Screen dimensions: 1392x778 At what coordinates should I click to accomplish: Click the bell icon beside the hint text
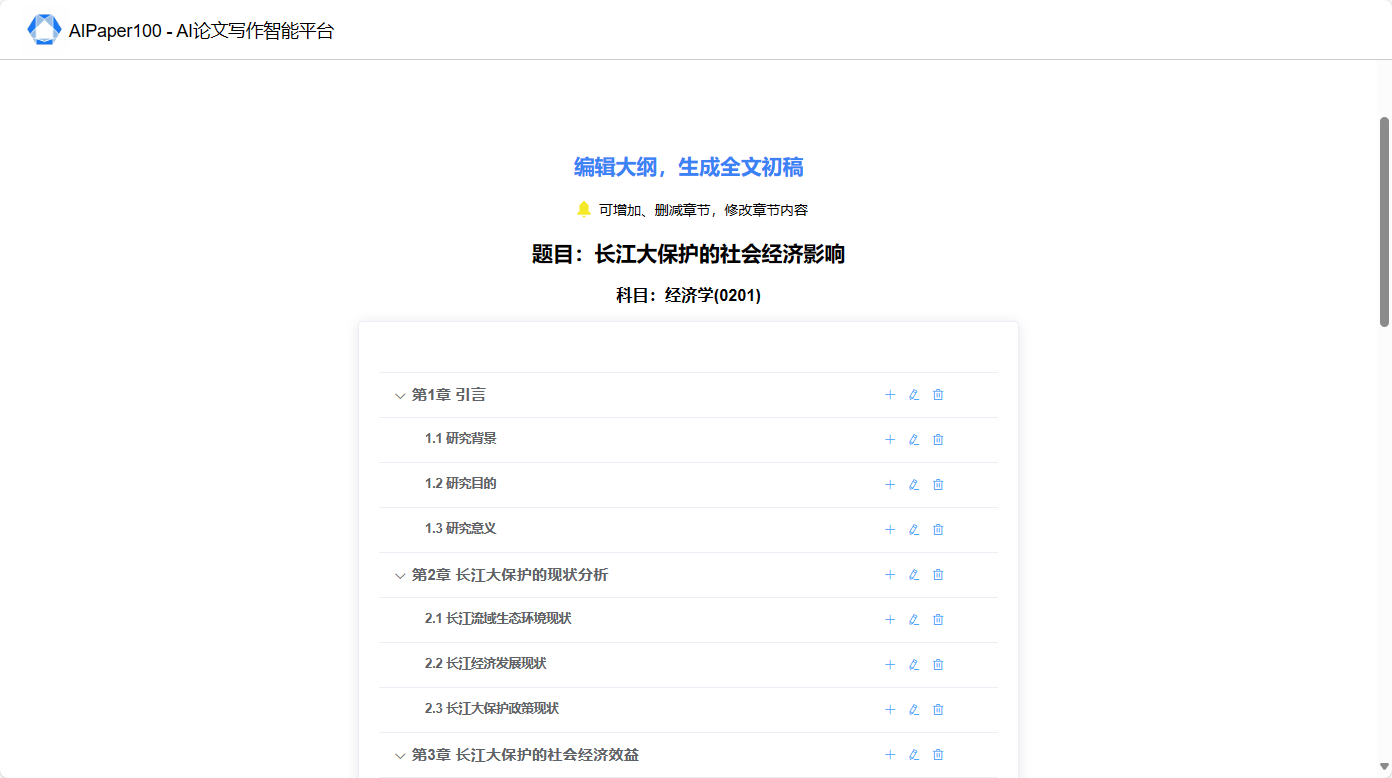pyautogui.click(x=584, y=209)
